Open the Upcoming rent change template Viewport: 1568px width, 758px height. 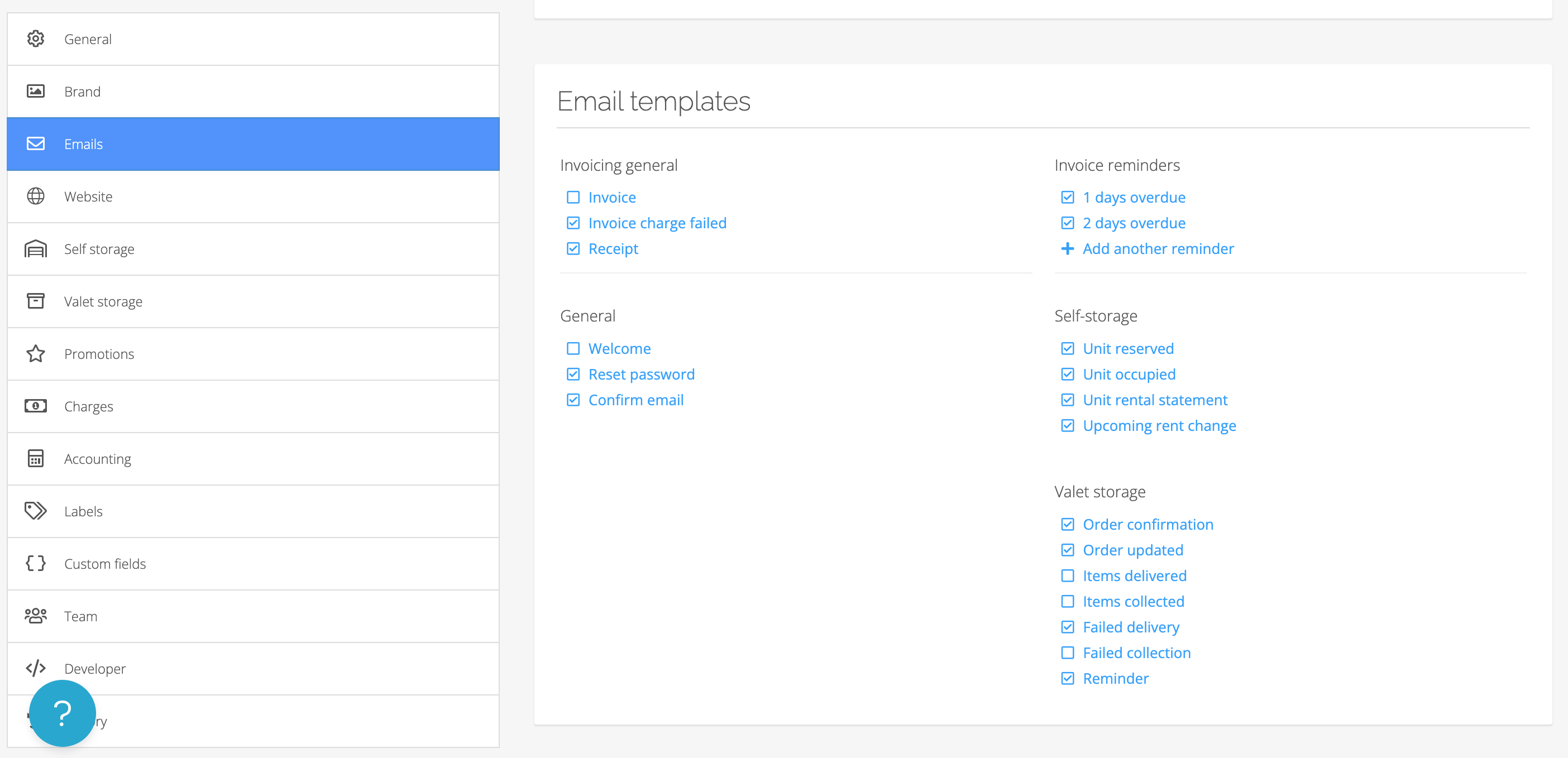click(1158, 426)
